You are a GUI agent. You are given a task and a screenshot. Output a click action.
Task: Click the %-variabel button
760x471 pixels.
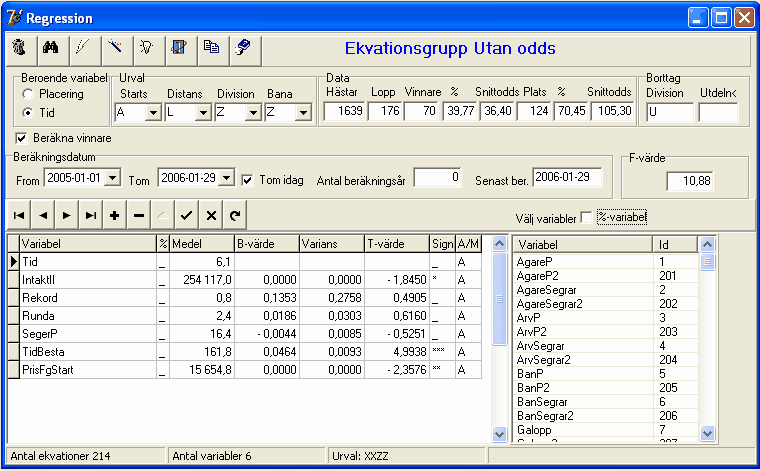coord(622,217)
